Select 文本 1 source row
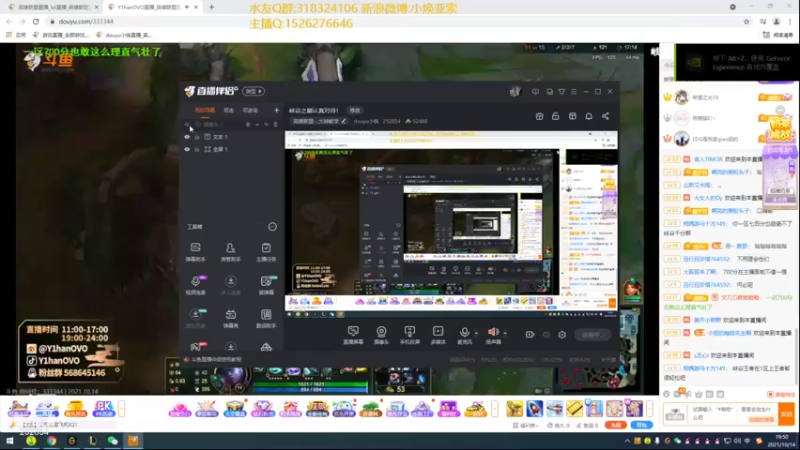800x450 pixels. (x=231, y=137)
